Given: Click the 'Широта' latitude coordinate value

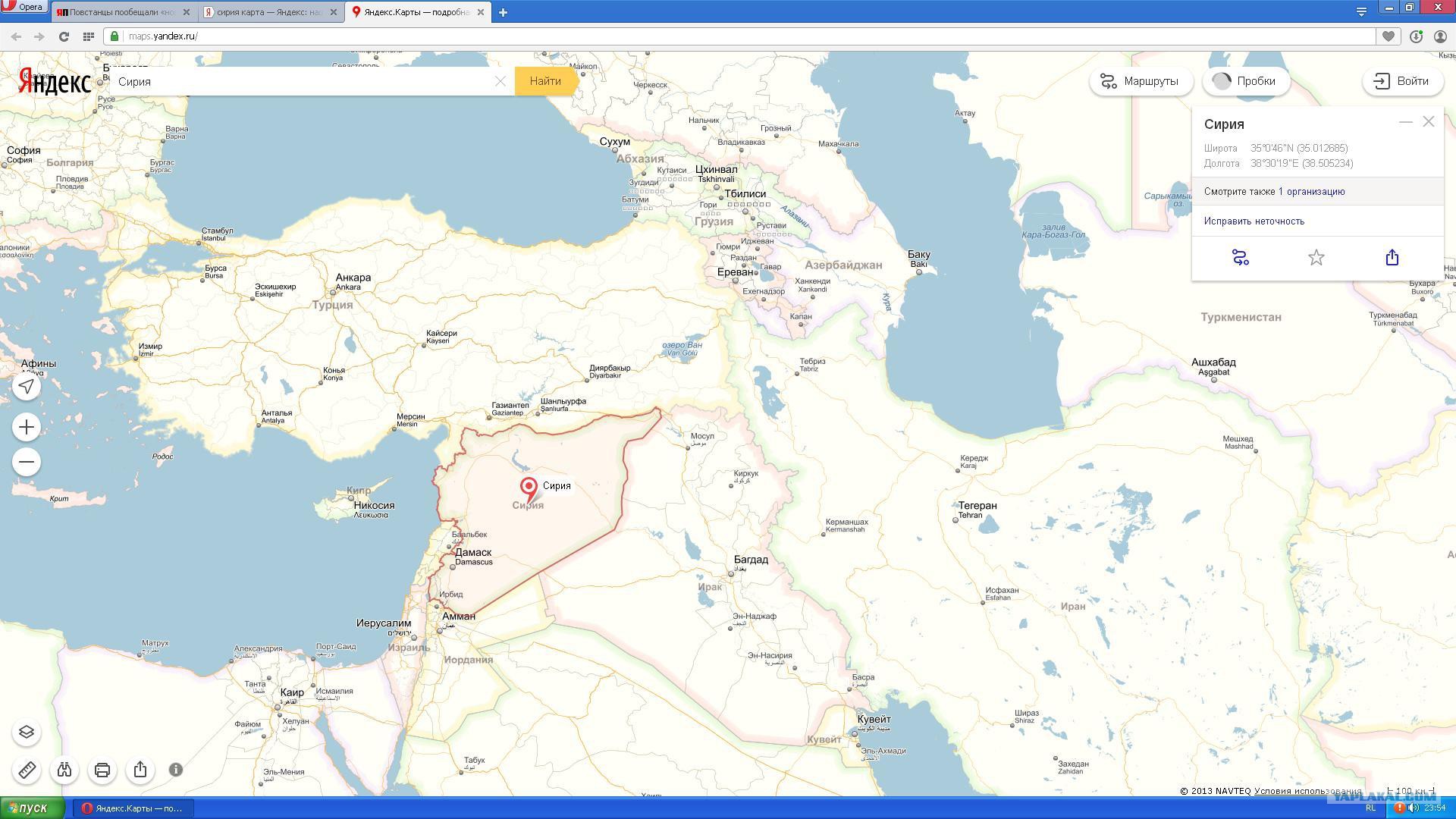Looking at the screenshot, I should pyautogui.click(x=1299, y=149).
